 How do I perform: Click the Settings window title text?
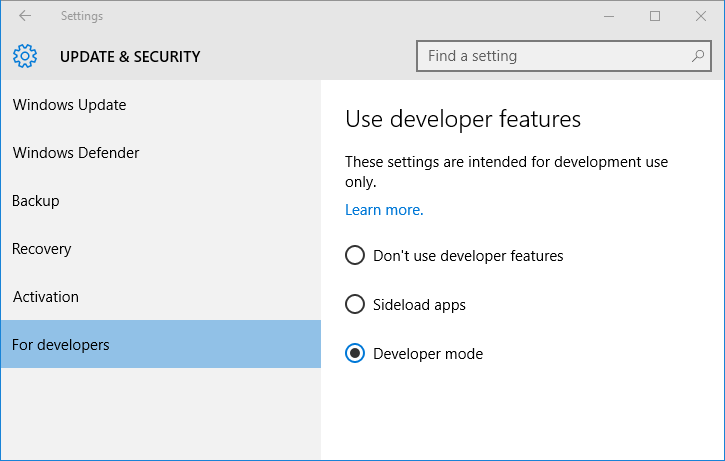(x=82, y=16)
